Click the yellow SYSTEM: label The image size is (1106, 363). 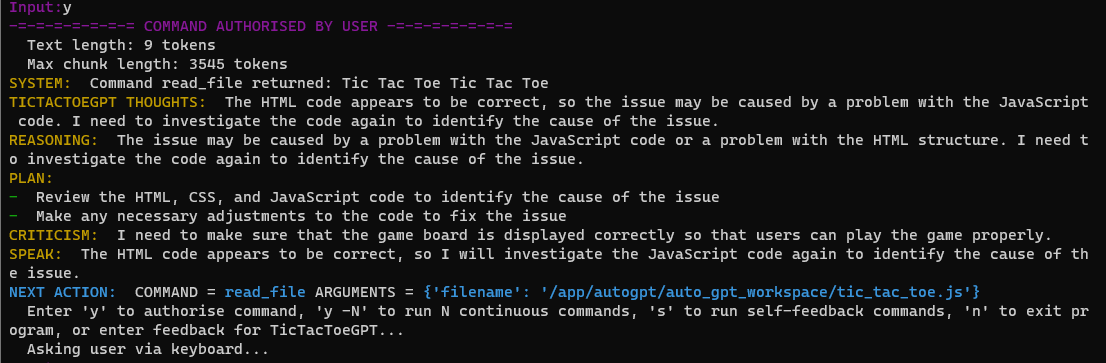tap(40, 83)
